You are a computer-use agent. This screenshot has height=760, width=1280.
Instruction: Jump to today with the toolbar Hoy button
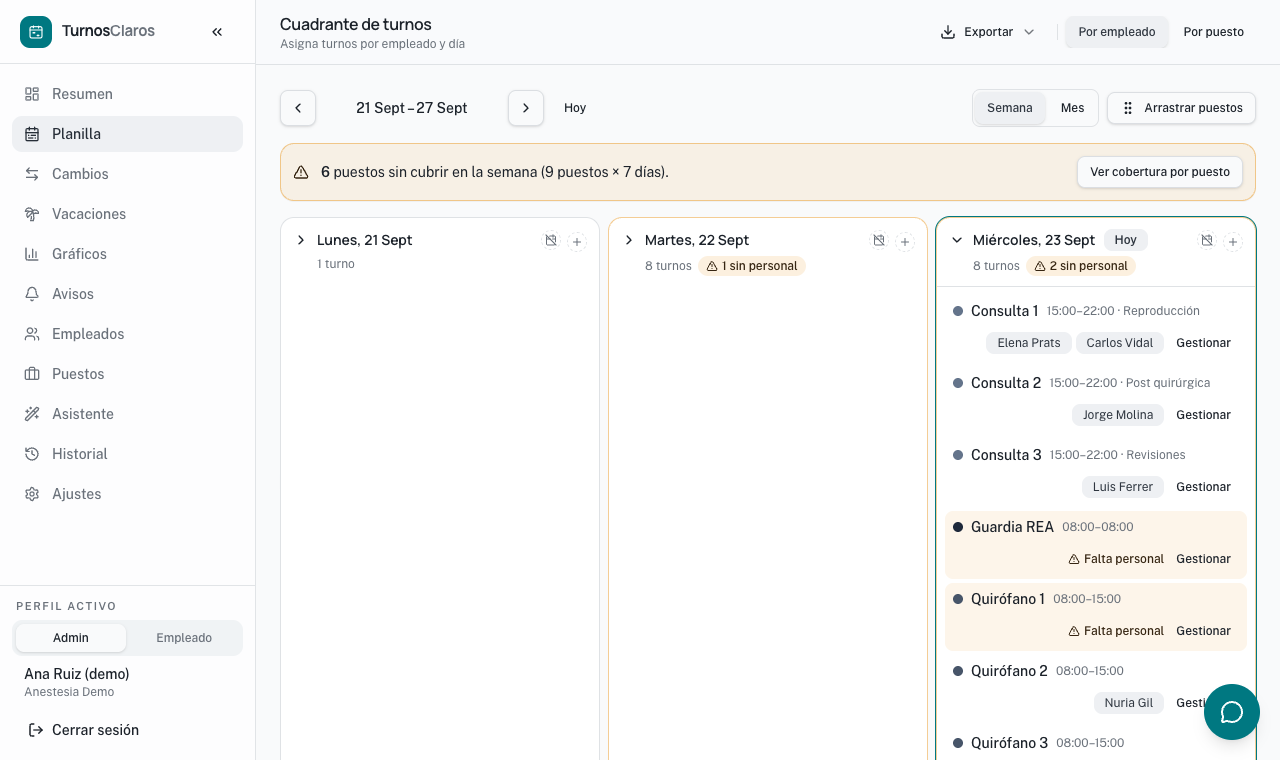(x=575, y=108)
